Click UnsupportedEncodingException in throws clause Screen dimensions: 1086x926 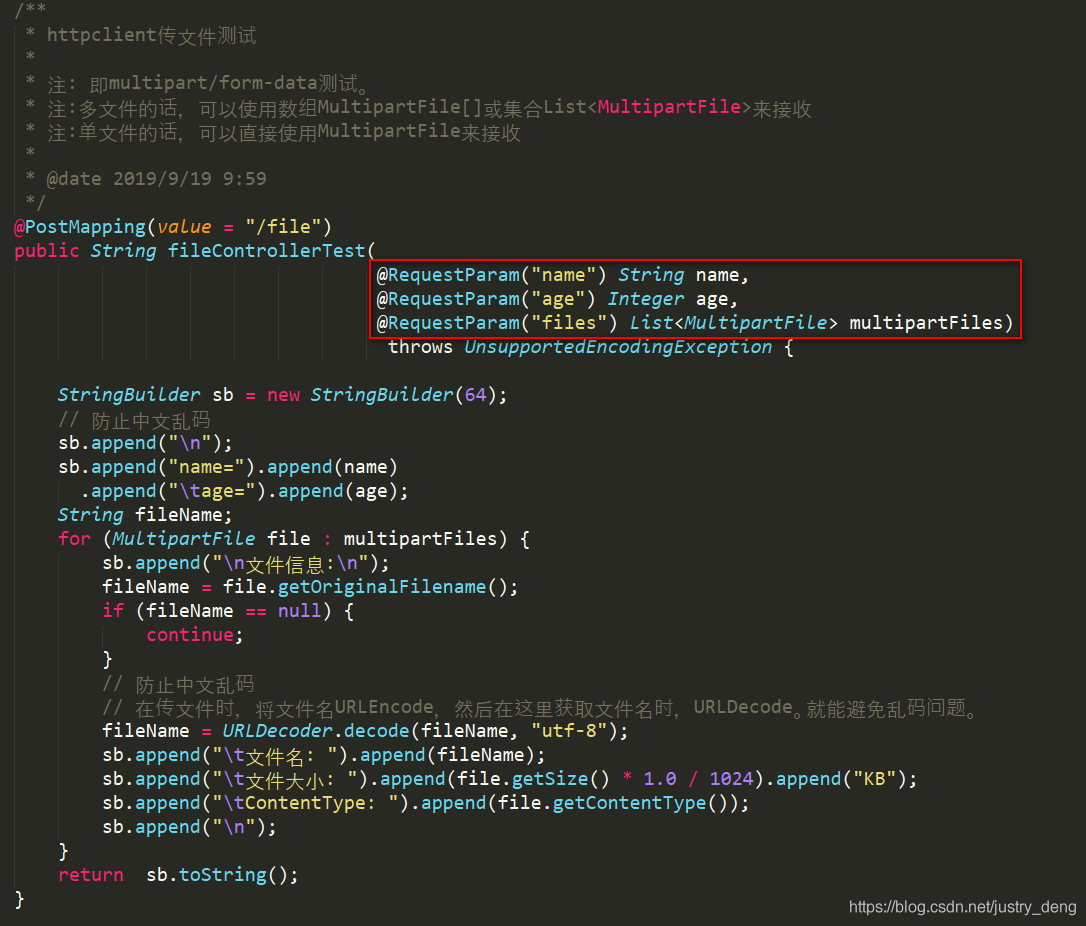click(x=617, y=347)
